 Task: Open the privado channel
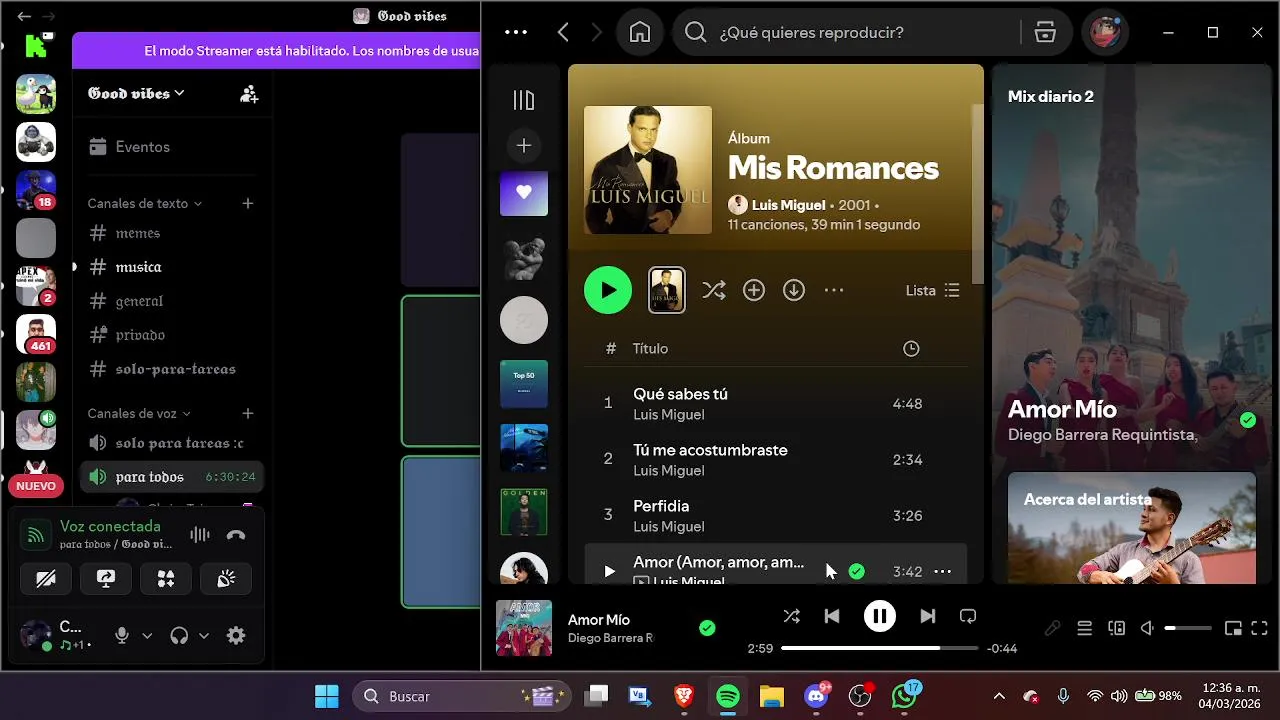click(171, 335)
